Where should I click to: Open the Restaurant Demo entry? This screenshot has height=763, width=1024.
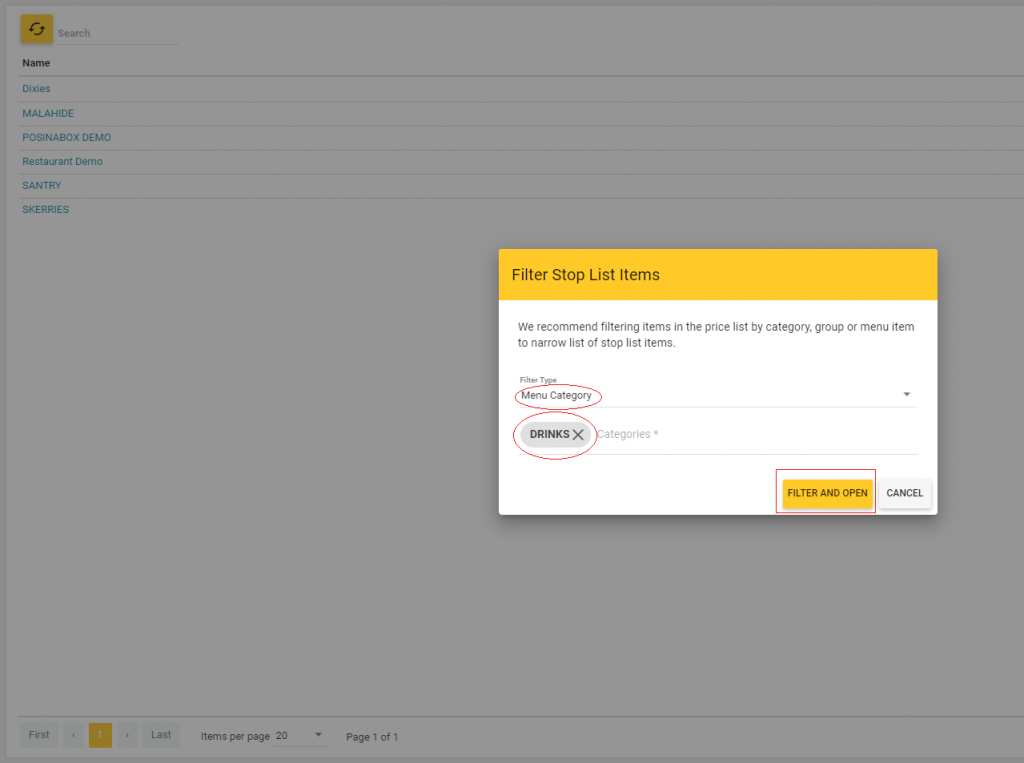point(60,161)
